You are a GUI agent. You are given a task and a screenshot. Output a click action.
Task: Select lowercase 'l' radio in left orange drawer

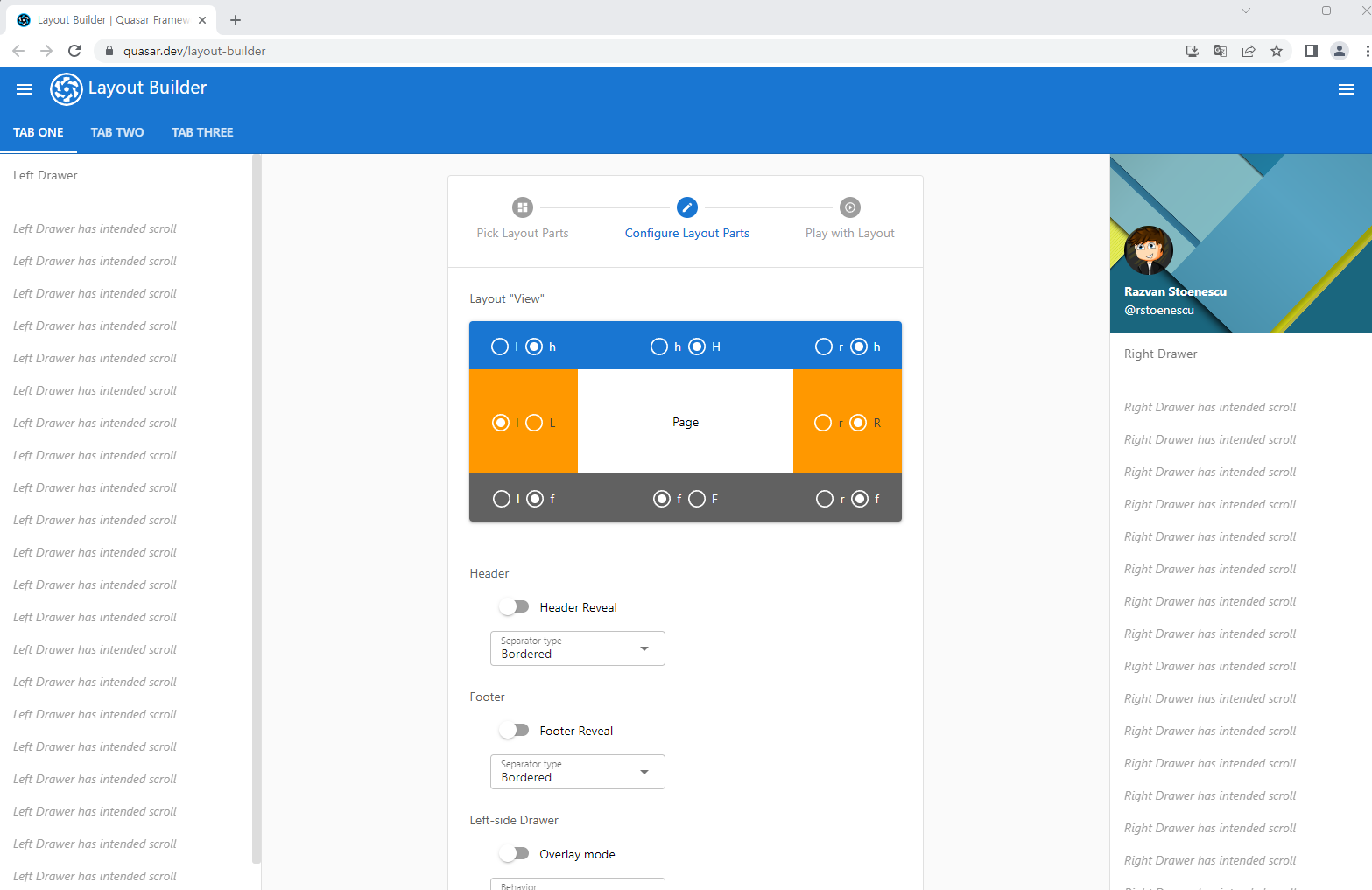(x=501, y=423)
